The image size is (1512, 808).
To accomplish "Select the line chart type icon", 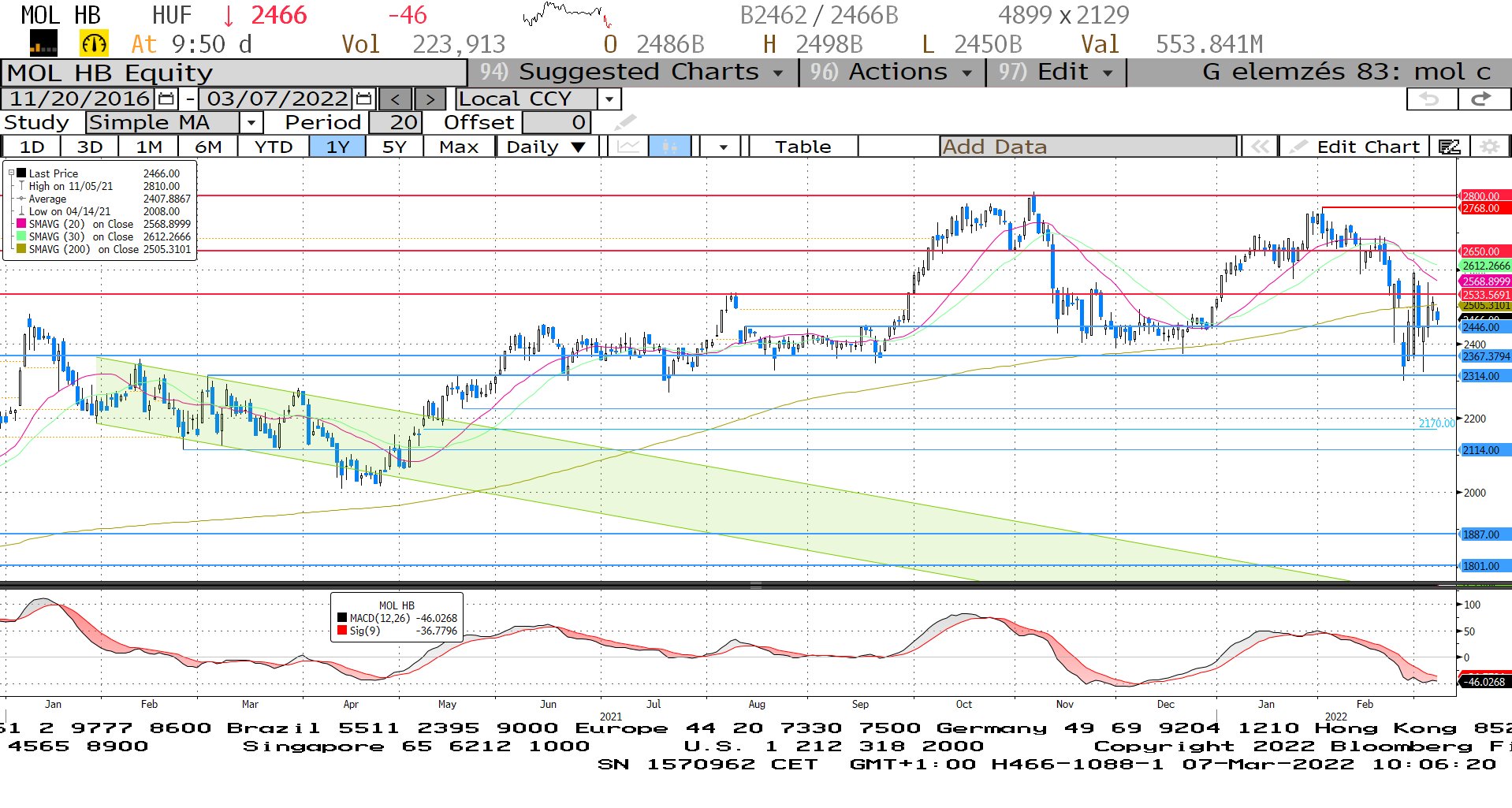I will coord(628,147).
